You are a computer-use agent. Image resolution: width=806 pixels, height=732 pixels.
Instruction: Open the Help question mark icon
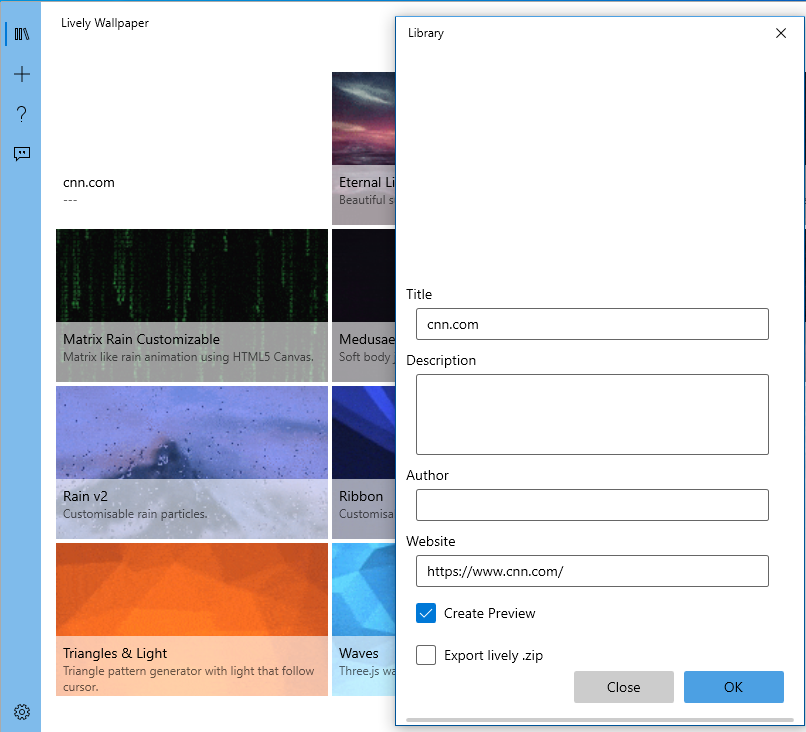click(21, 114)
